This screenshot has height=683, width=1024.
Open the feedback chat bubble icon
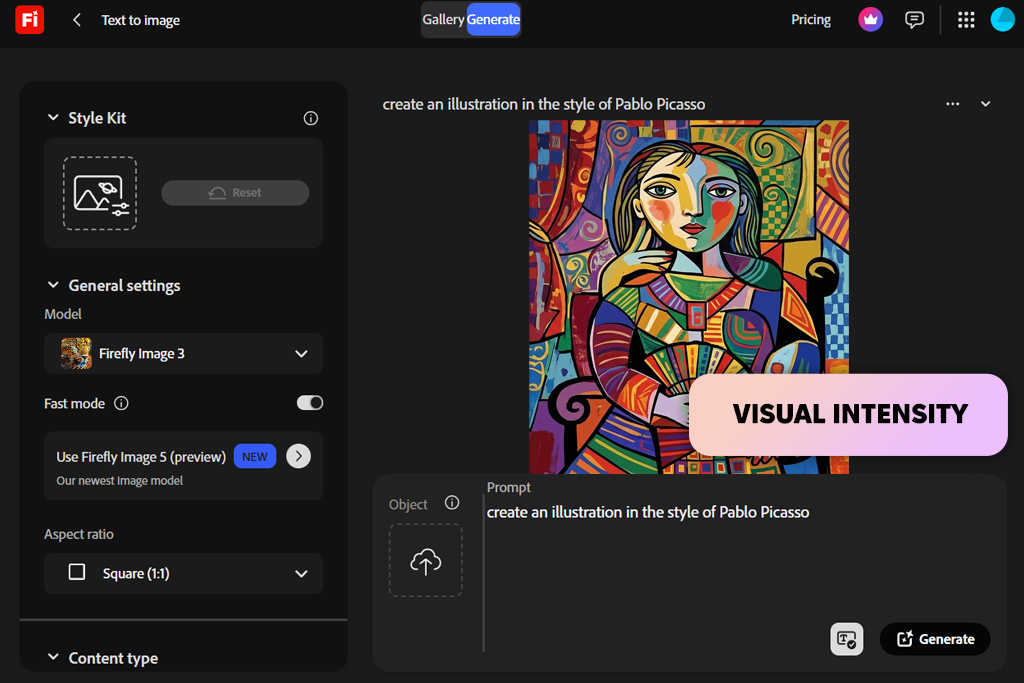pos(914,20)
